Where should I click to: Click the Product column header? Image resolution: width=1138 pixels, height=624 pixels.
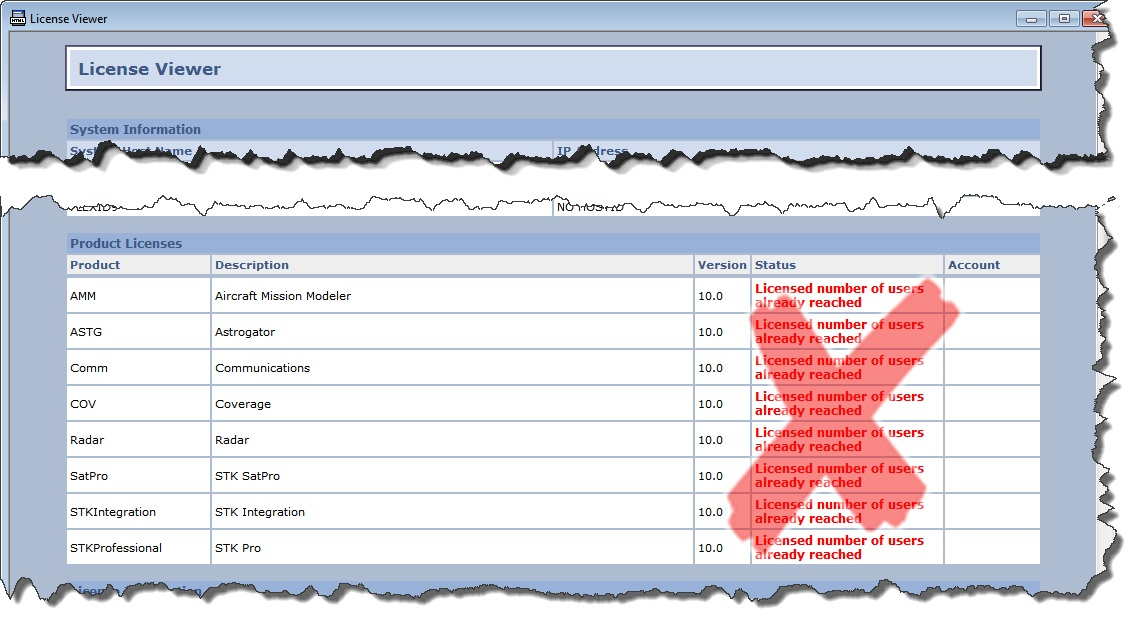pos(138,265)
